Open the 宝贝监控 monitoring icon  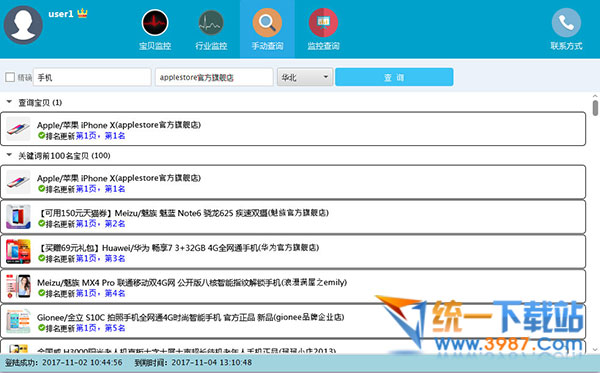155,23
